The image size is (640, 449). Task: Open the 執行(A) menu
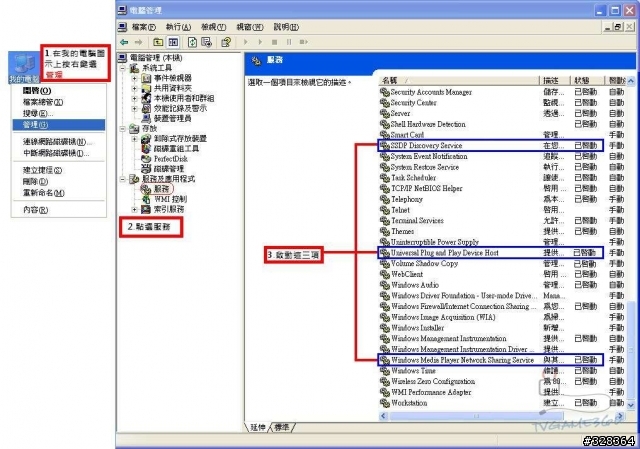178,27
